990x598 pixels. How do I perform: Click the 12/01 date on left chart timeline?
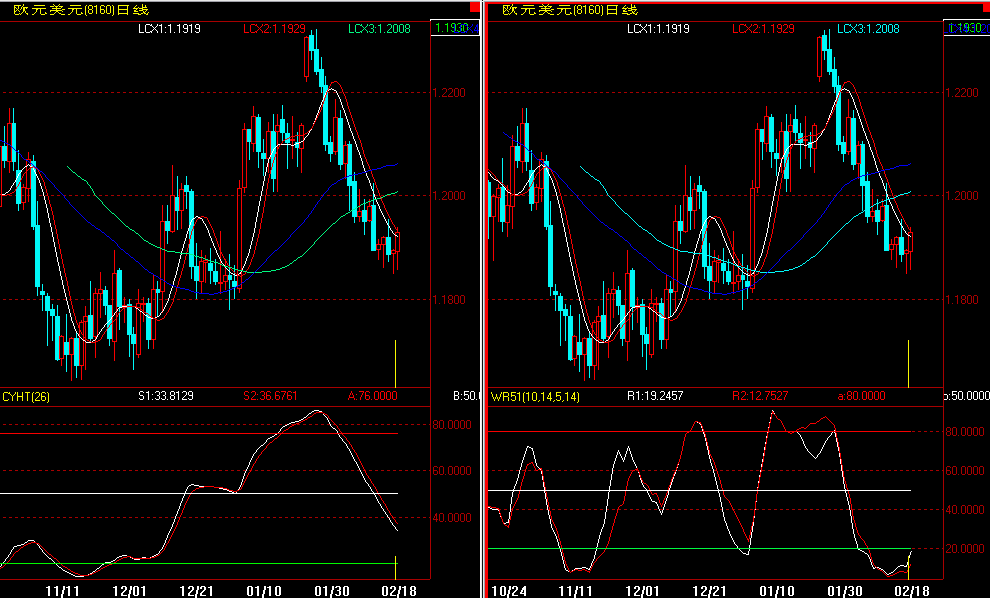(x=129, y=591)
